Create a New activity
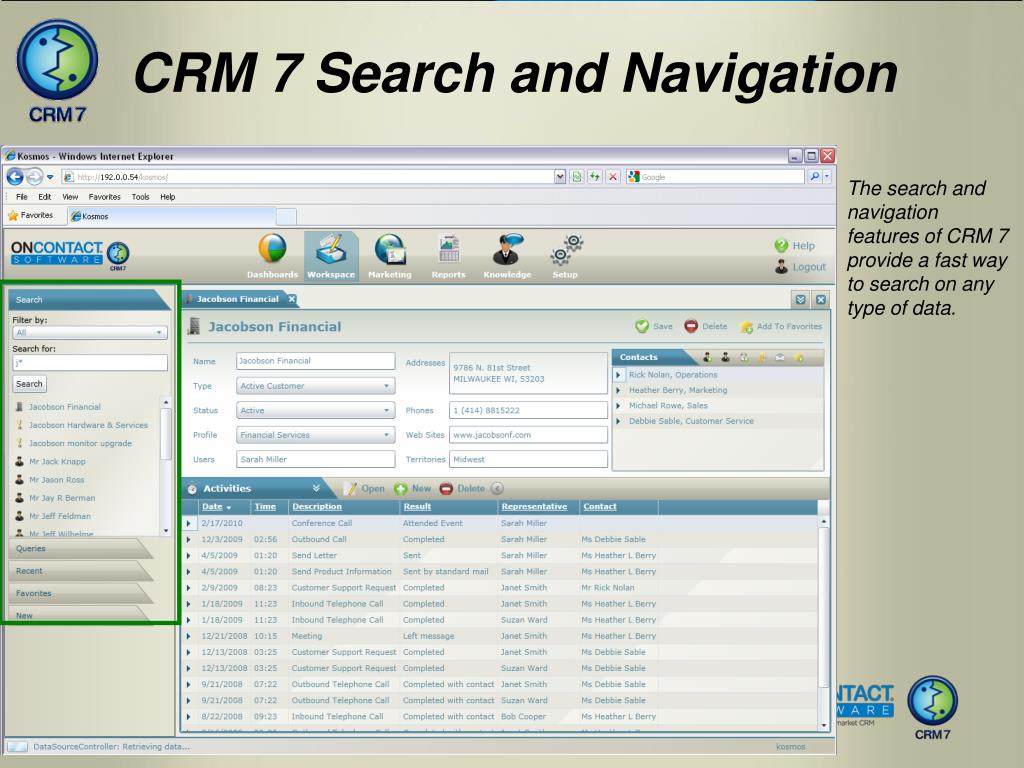This screenshot has height=768, width=1024. tap(413, 488)
